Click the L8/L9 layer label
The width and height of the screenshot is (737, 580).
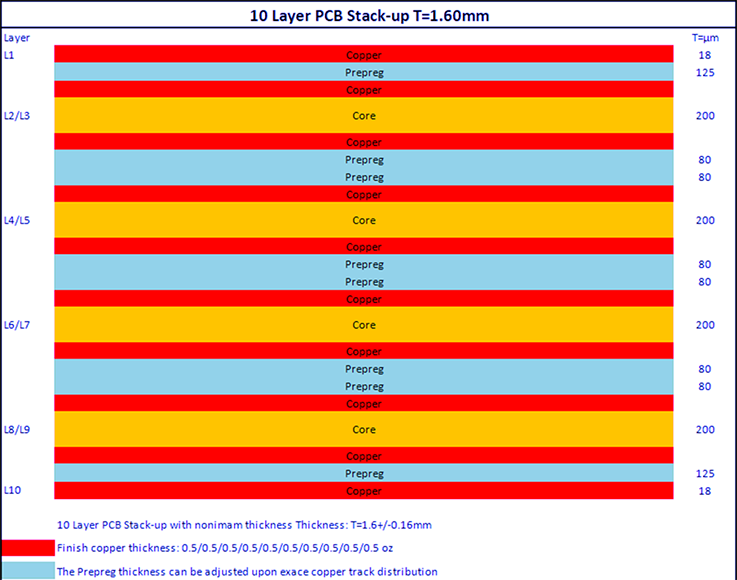click(17, 430)
